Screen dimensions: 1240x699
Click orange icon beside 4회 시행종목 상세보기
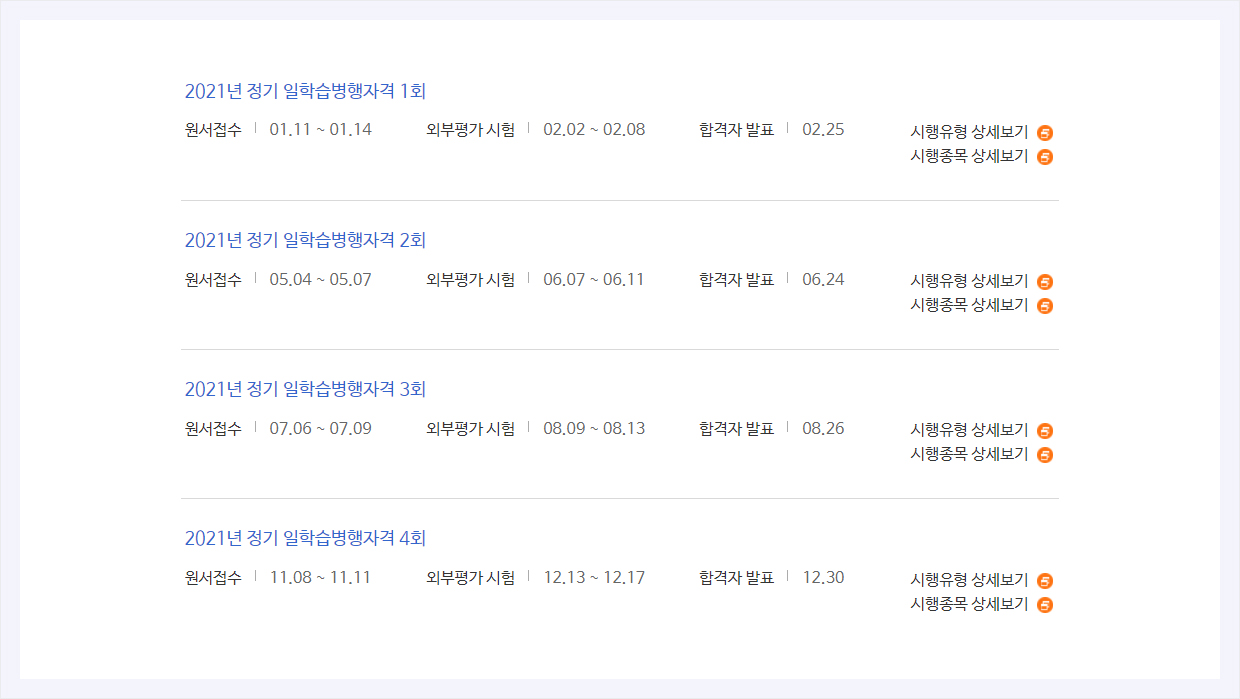tap(1045, 604)
